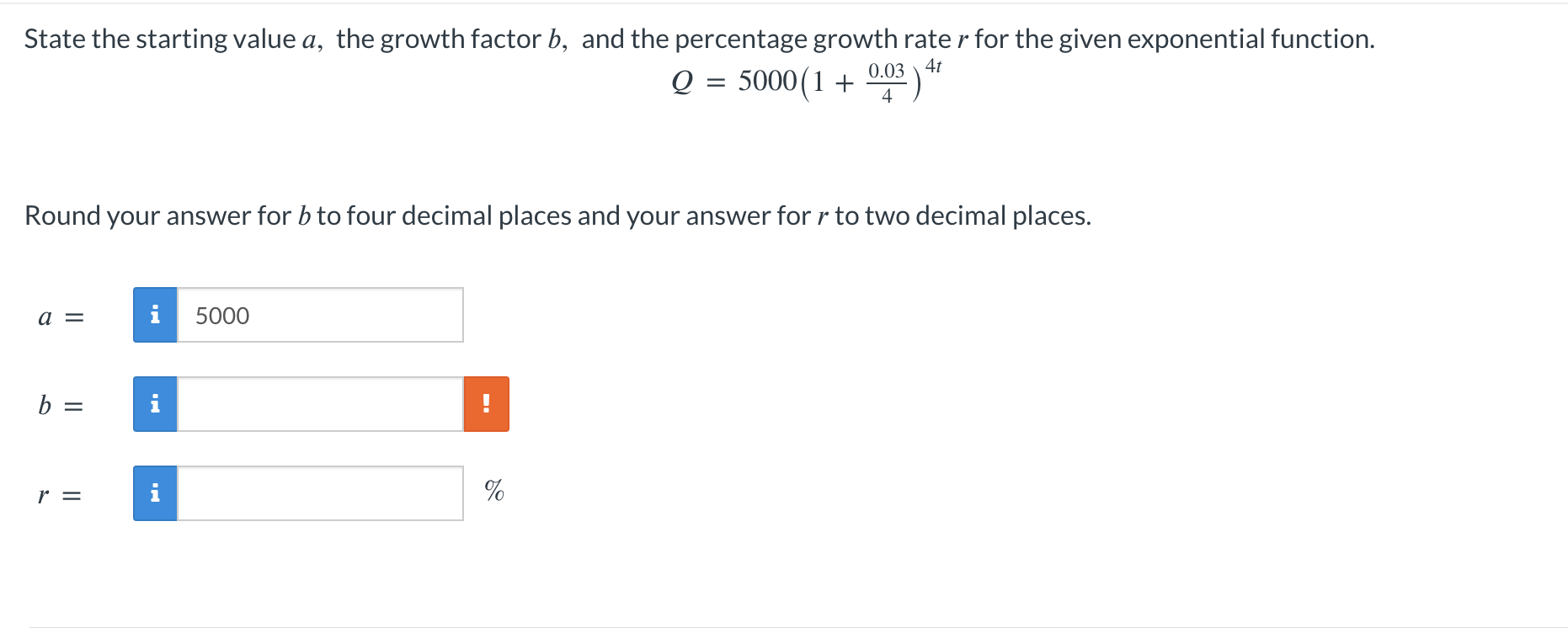Click the empty b answer box
Screen dimensions: 1568x628
(320, 404)
